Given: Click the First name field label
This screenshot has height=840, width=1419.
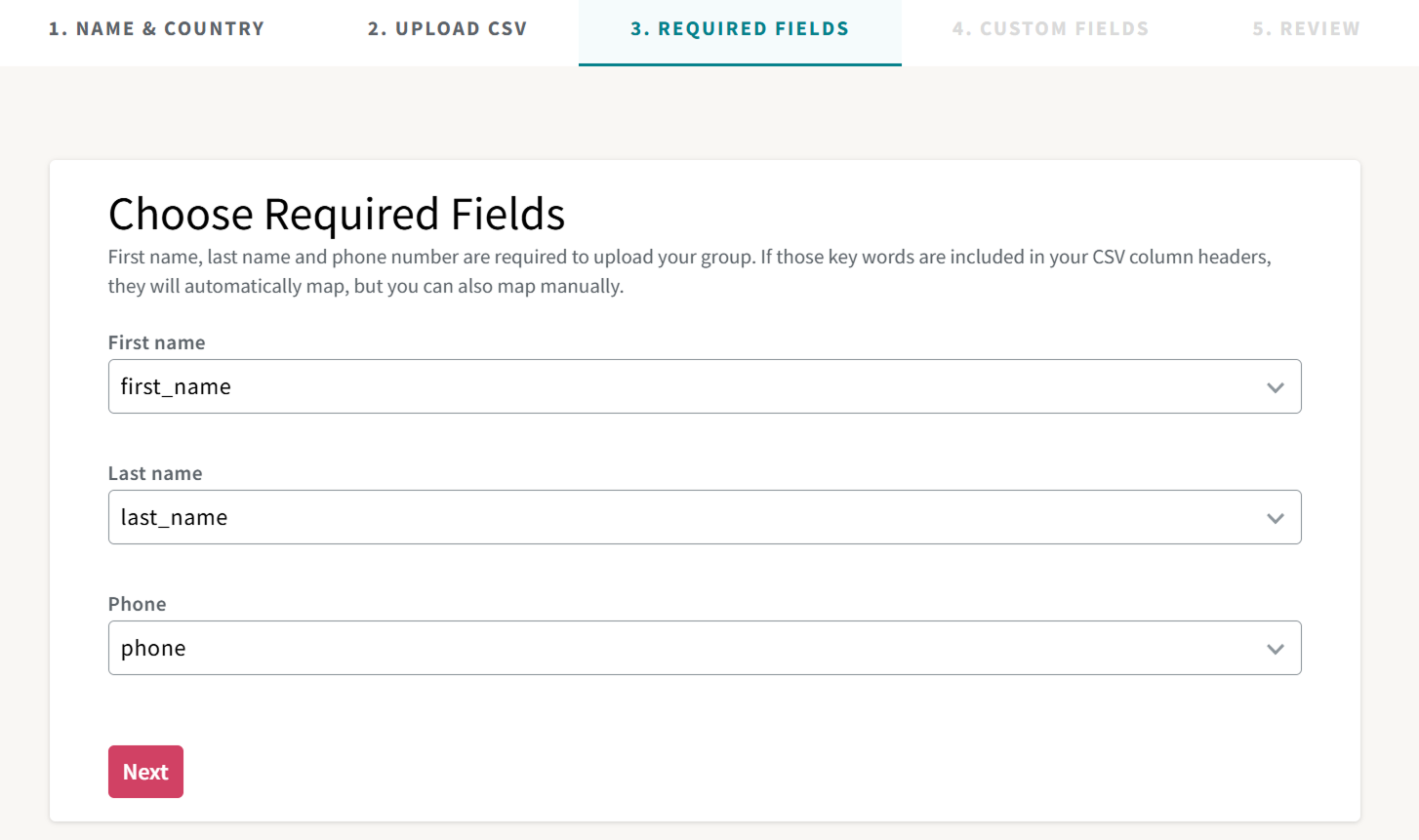Looking at the screenshot, I should pos(156,342).
